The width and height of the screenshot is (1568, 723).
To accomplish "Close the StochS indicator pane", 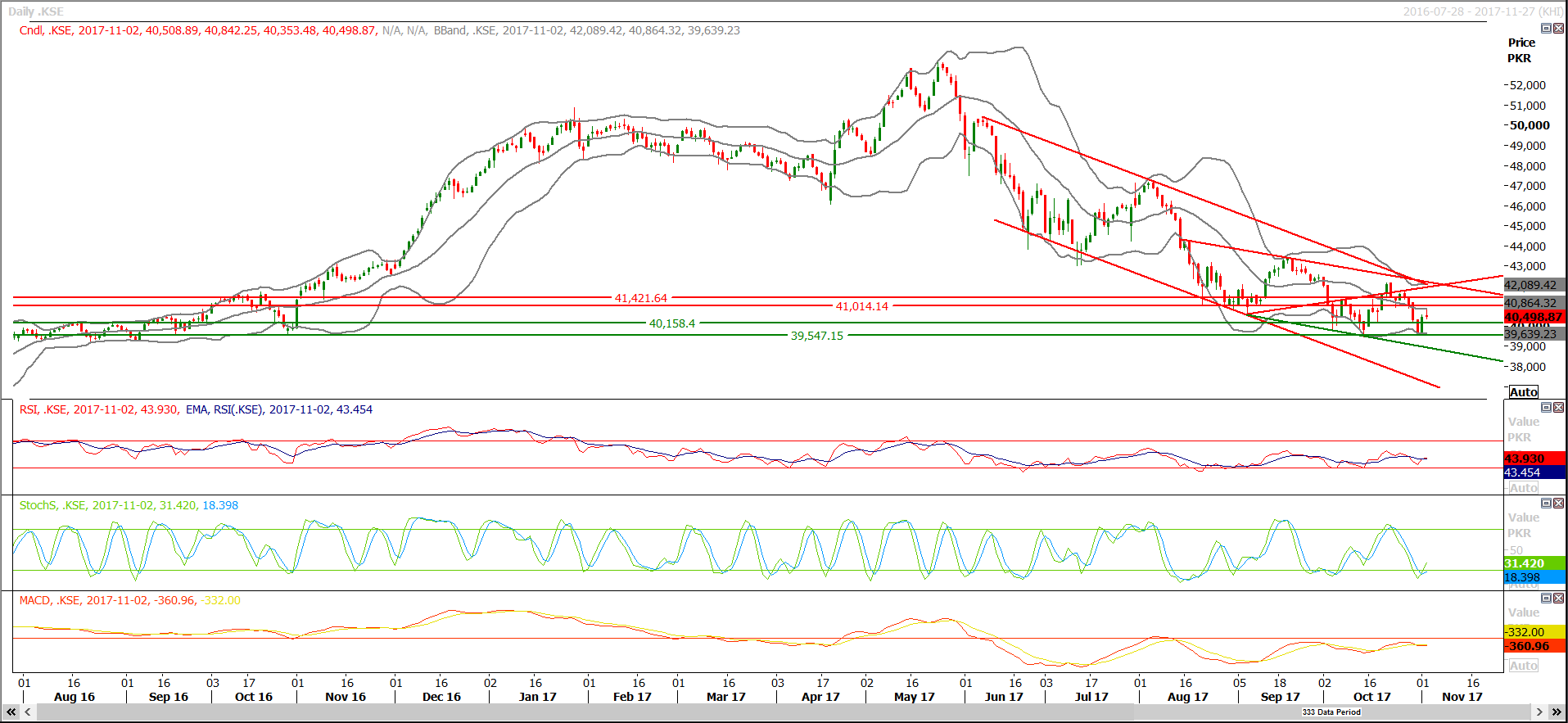I will tap(1558, 504).
